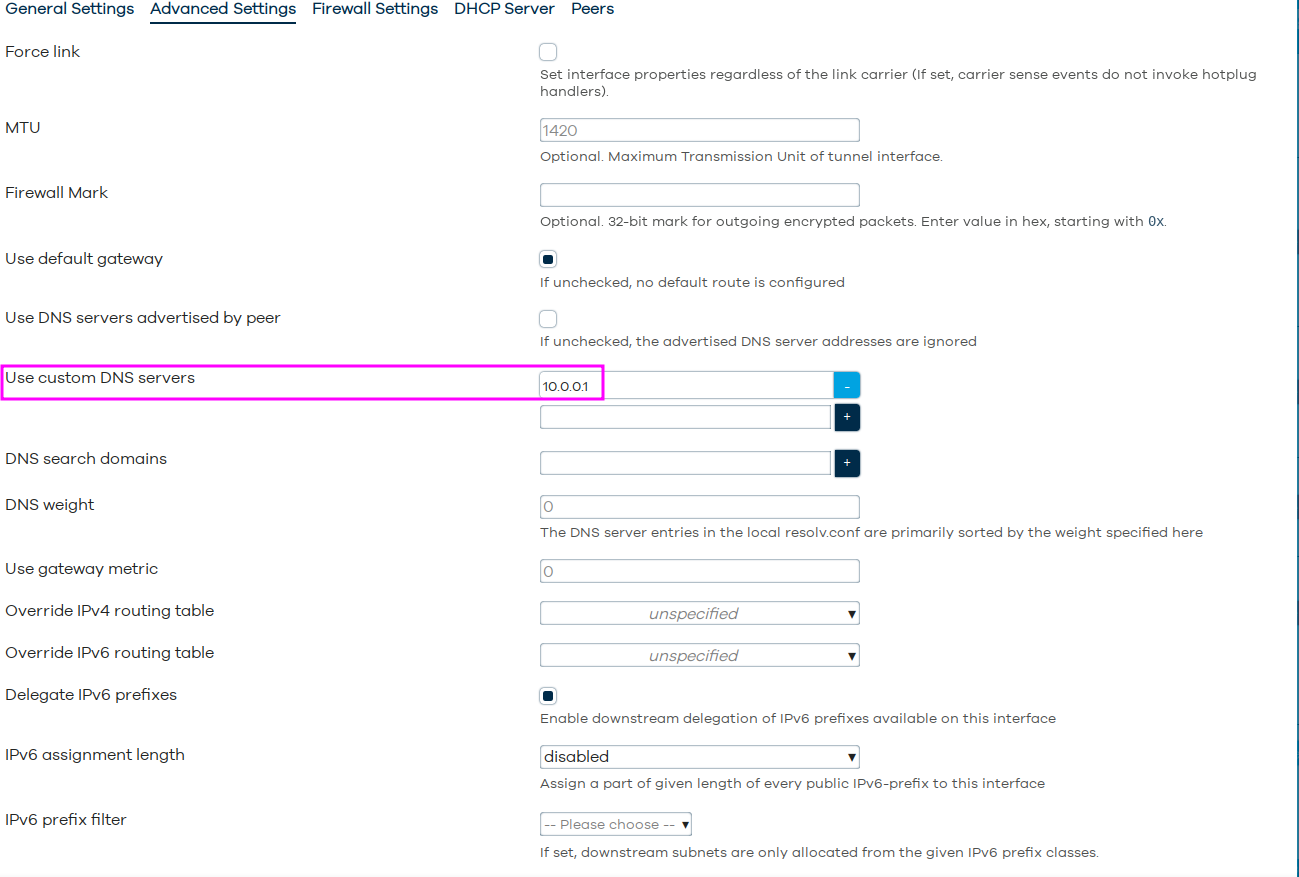Open the Override IPv6 routing table dropdown
Image resolution: width=1299 pixels, height=877 pixels.
(700, 655)
